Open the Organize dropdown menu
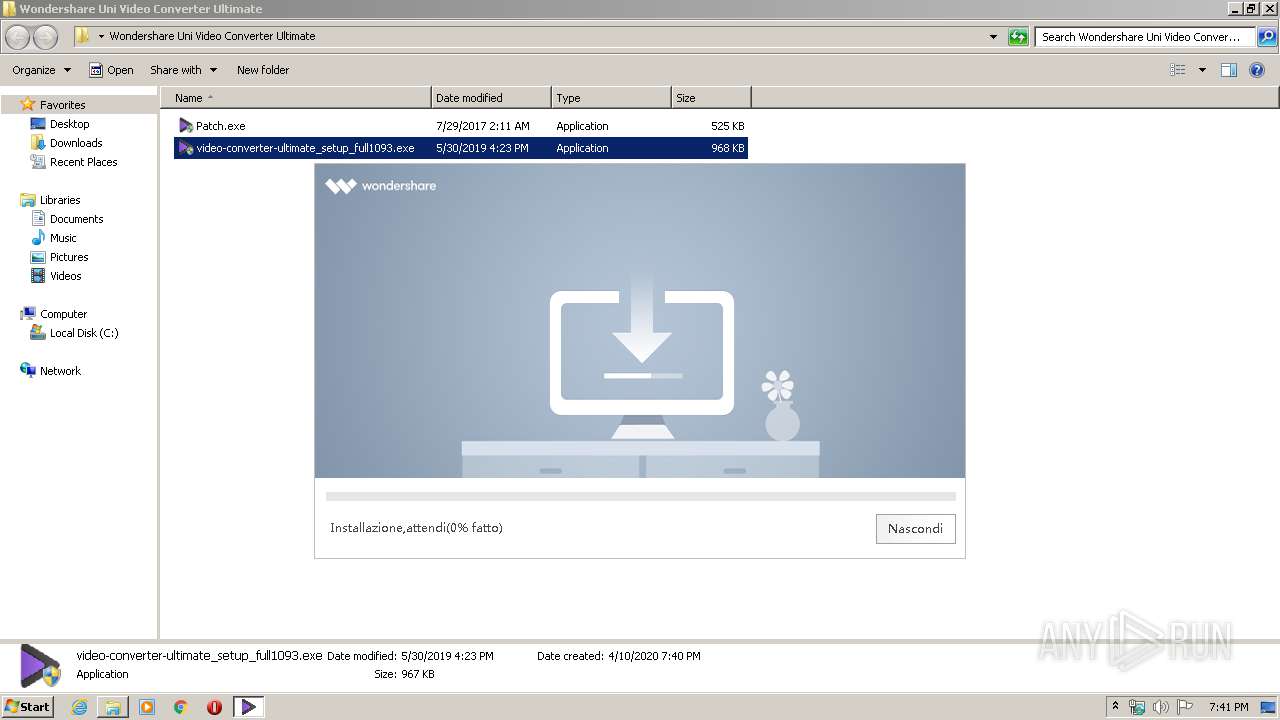 tap(41, 70)
